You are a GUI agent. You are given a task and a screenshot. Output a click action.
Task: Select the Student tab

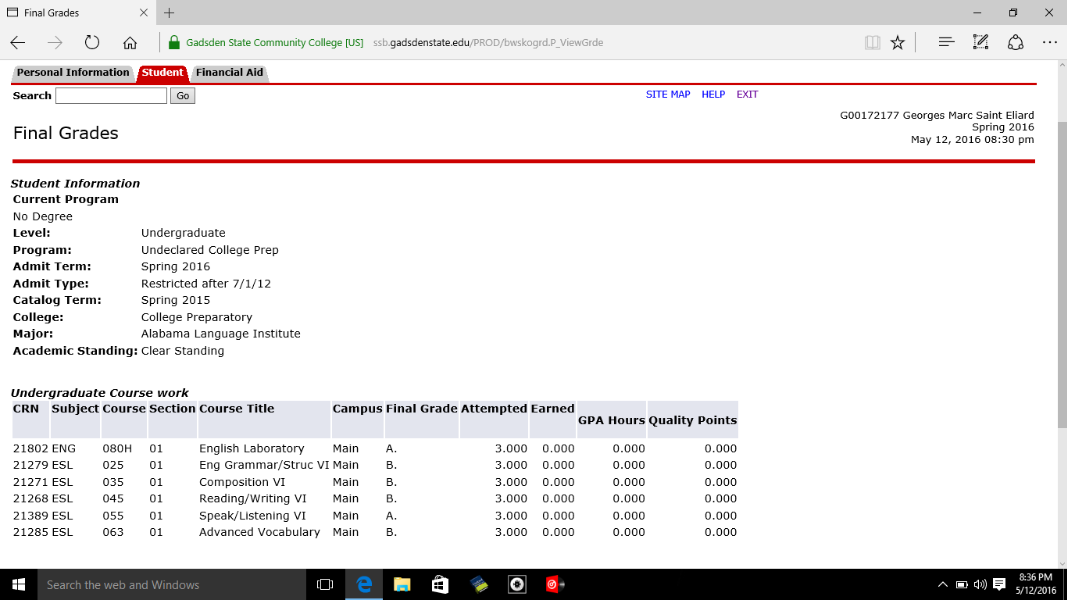163,73
